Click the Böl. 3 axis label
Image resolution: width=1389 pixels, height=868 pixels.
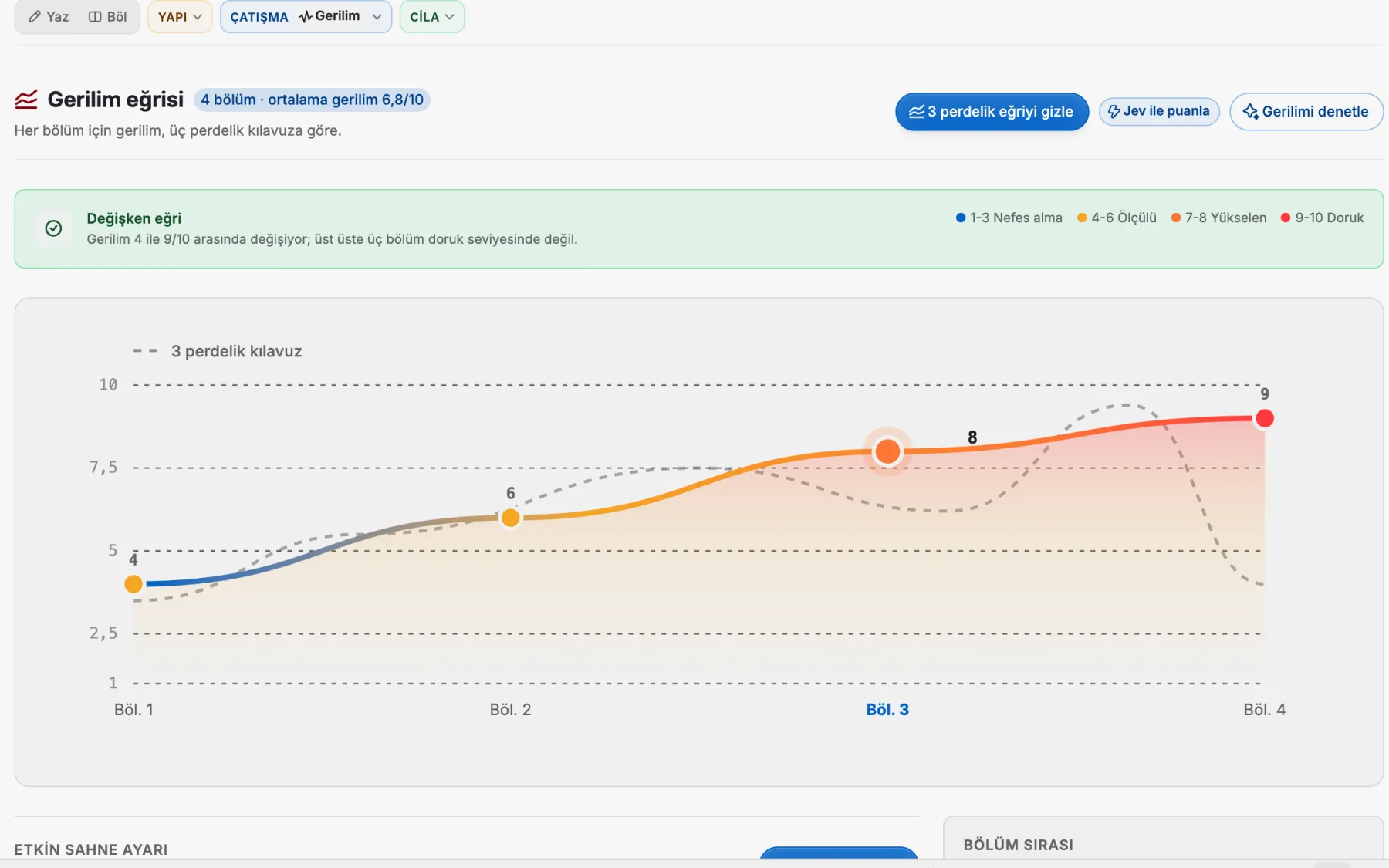coord(887,710)
